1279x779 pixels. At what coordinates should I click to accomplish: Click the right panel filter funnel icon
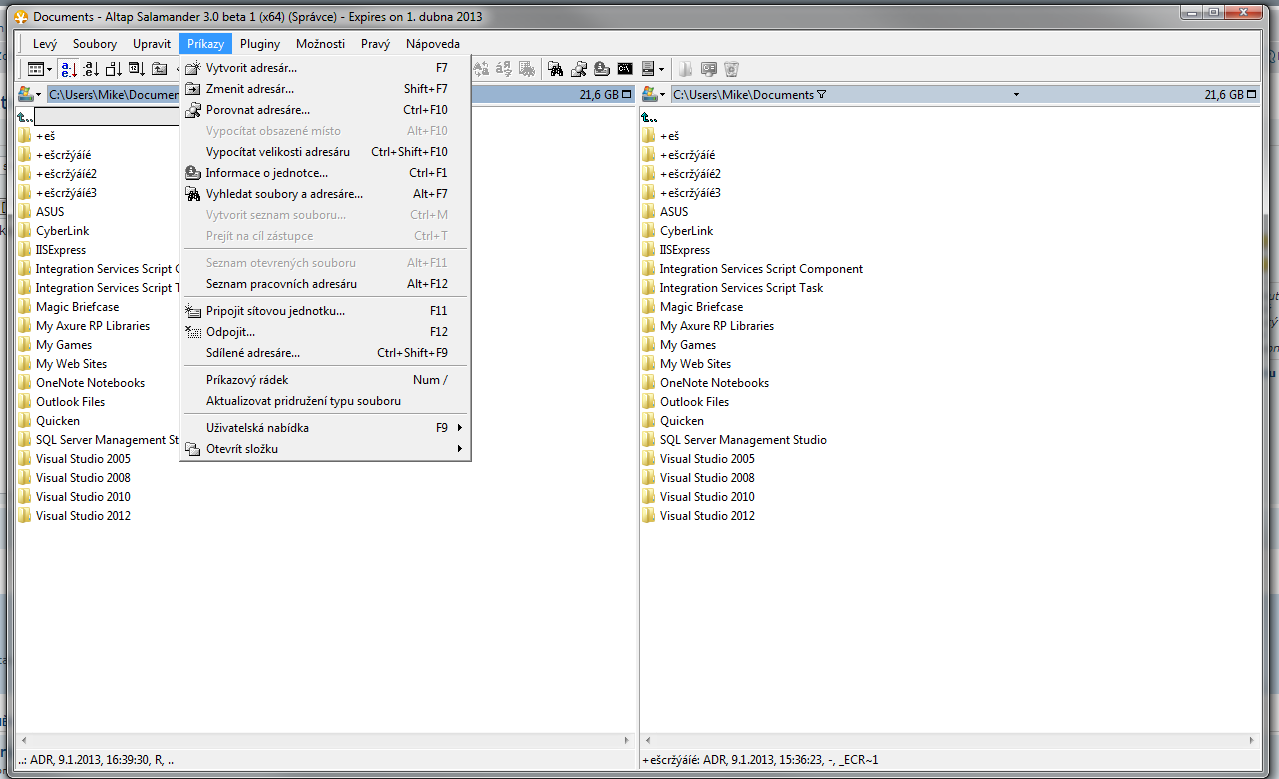[x=821, y=95]
